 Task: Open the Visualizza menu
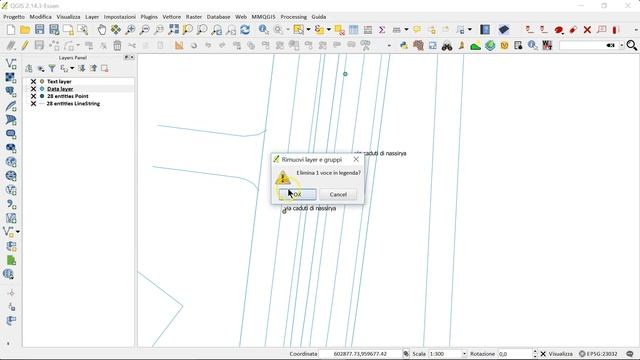pyautogui.click(x=68, y=17)
